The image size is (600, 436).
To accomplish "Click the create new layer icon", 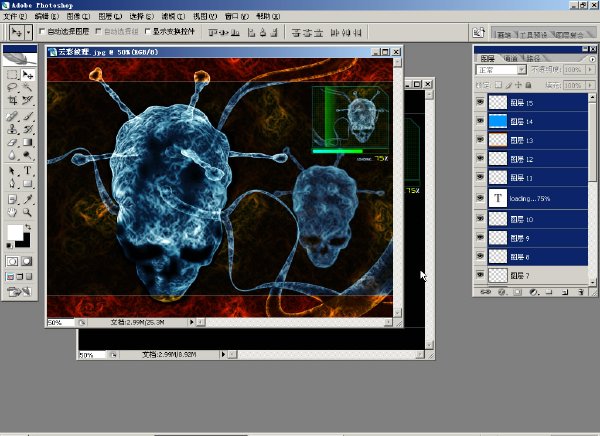I will click(x=565, y=292).
